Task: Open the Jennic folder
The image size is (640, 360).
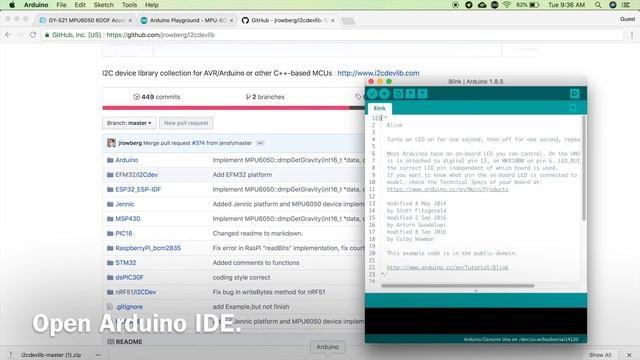Action: [124, 204]
